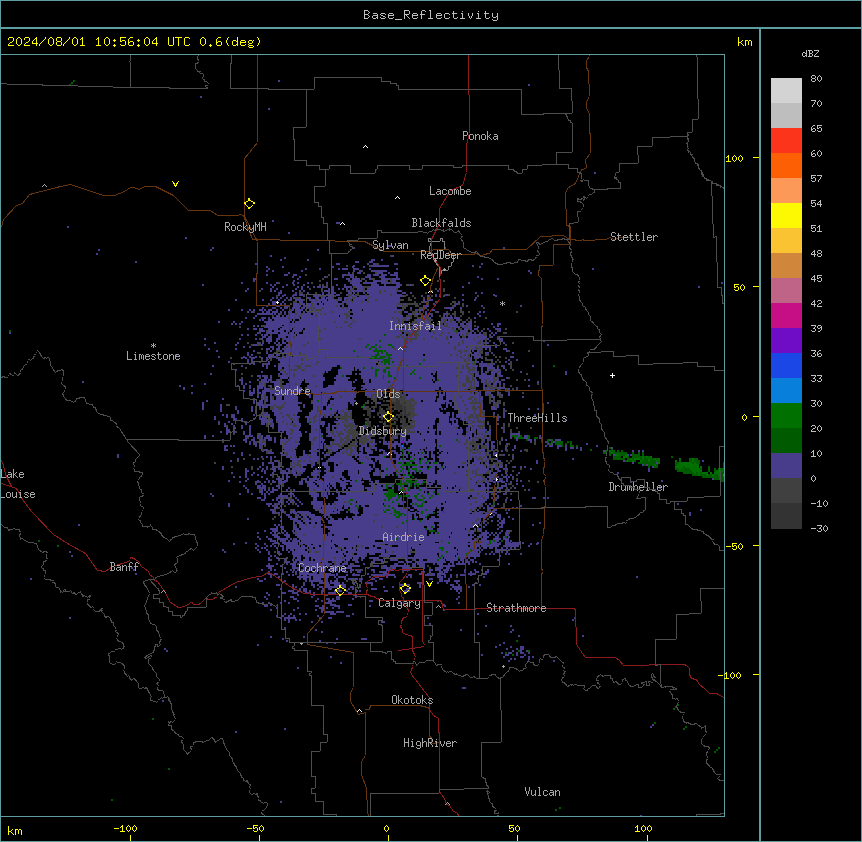Image resolution: width=862 pixels, height=842 pixels.
Task: Click the 80 value at the legend top
Action: 816,79
